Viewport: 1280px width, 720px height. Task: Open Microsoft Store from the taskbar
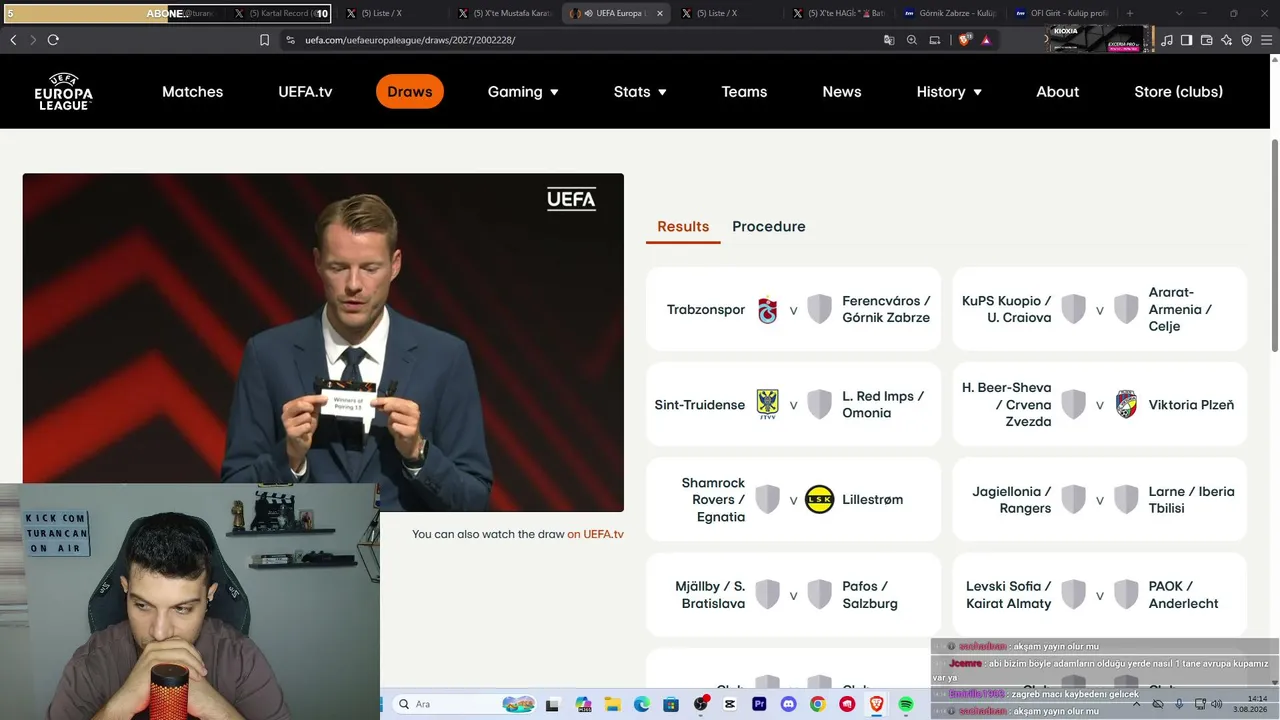tap(671, 704)
